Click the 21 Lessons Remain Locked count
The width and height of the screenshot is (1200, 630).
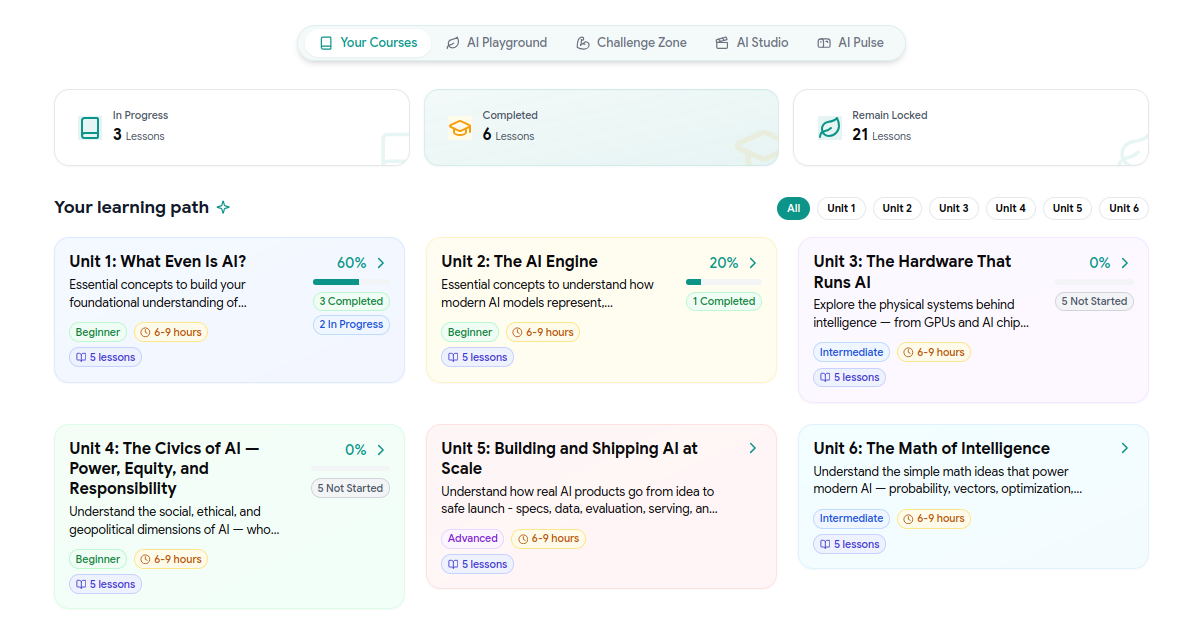[x=881, y=135]
